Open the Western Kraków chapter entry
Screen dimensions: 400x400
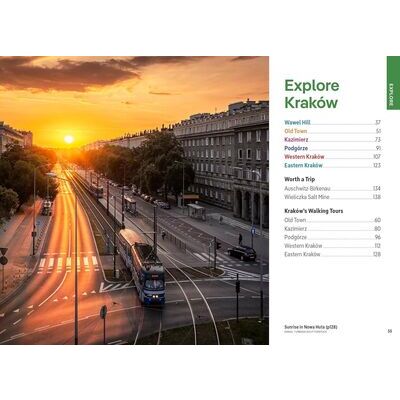[332, 157]
